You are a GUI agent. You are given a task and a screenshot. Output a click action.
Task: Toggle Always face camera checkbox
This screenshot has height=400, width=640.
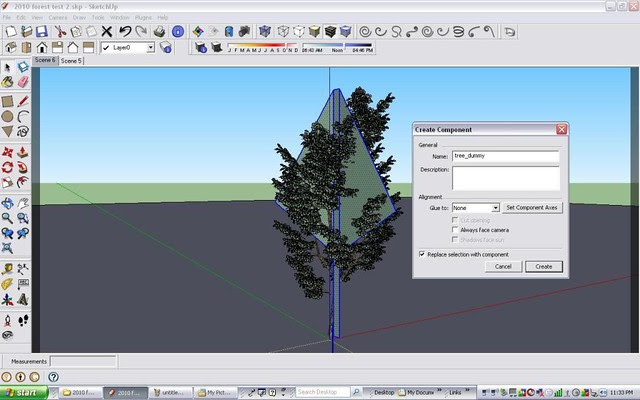[x=455, y=230]
